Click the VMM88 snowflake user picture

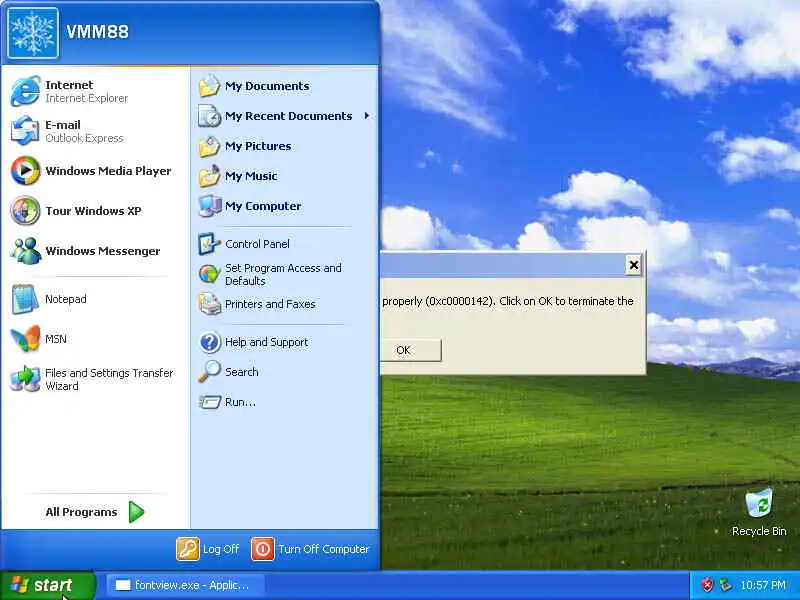(33, 33)
